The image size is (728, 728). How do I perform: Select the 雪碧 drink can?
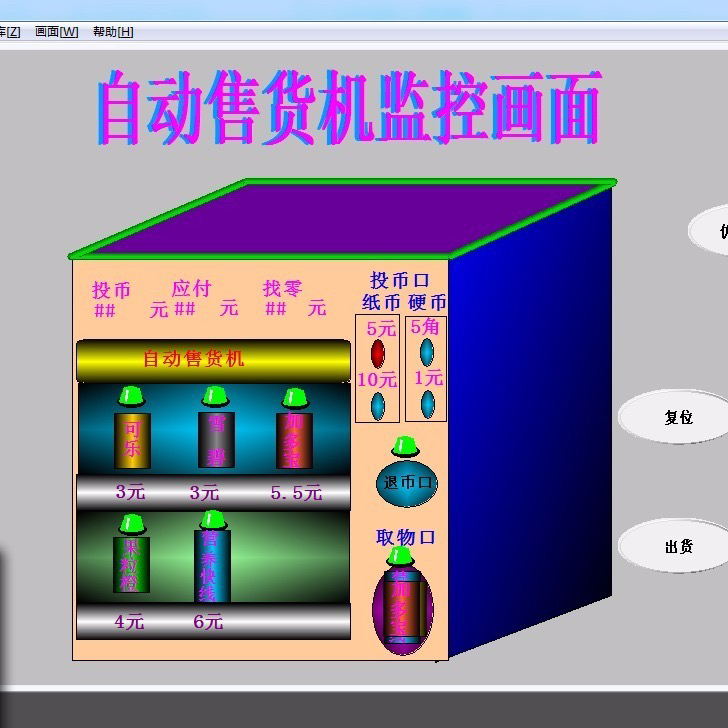coord(216,439)
